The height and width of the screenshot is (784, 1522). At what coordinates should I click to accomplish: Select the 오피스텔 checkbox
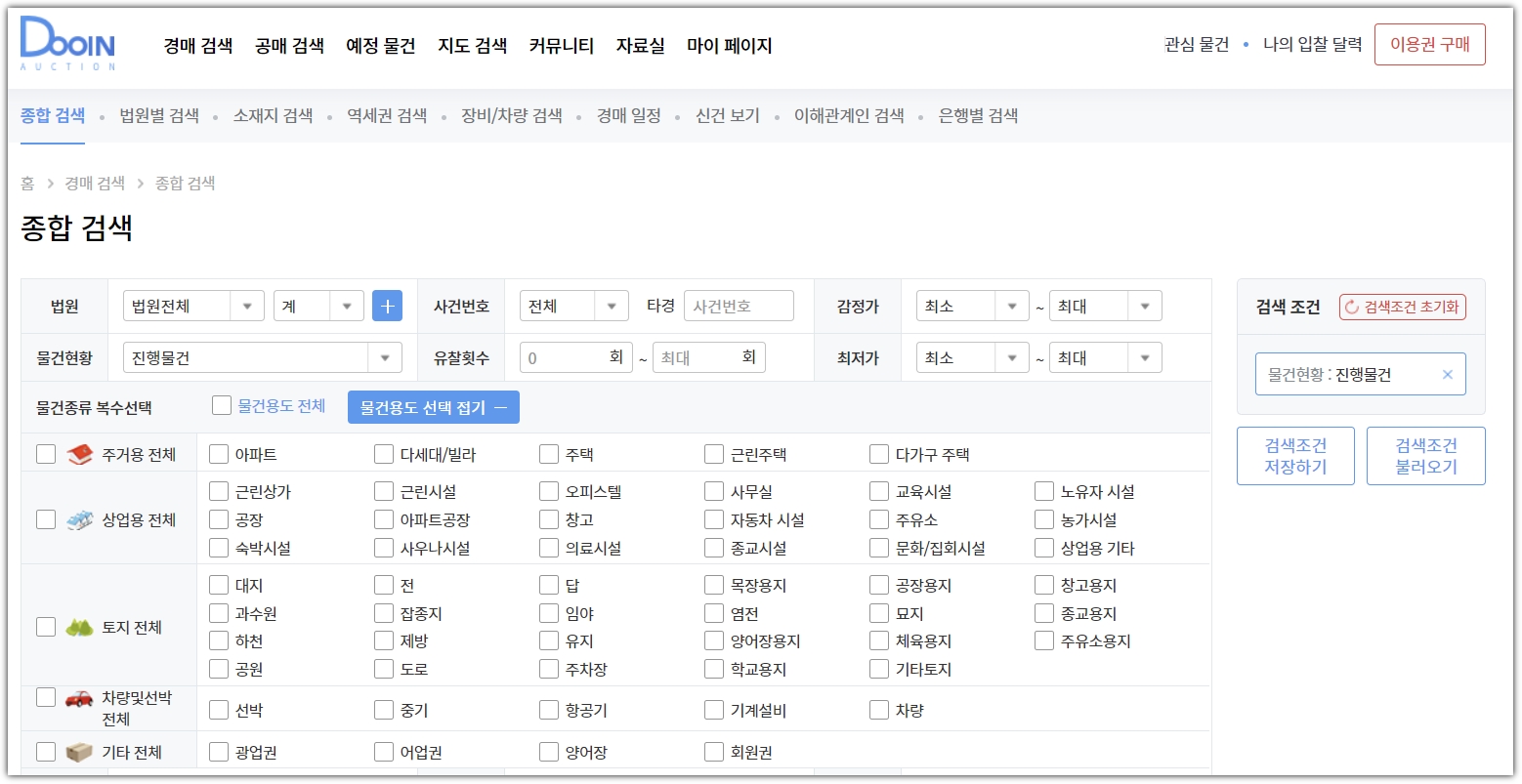548,491
